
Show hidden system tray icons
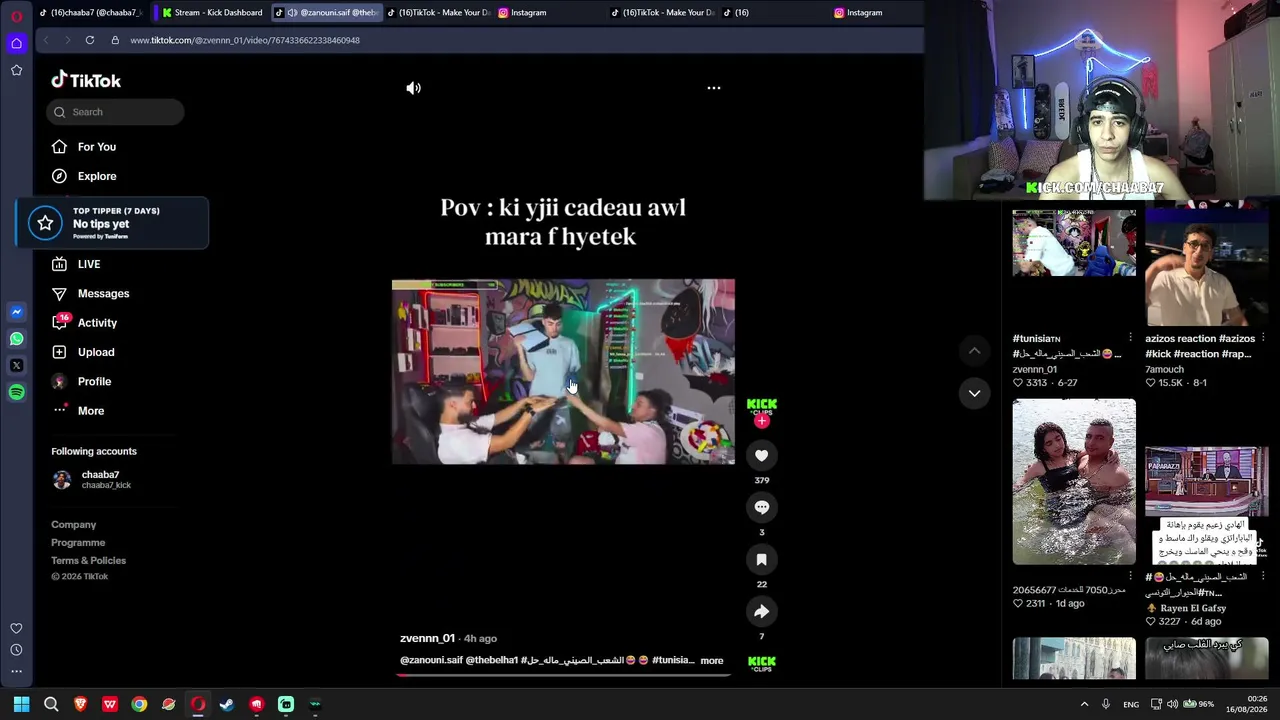pyautogui.click(x=1084, y=704)
